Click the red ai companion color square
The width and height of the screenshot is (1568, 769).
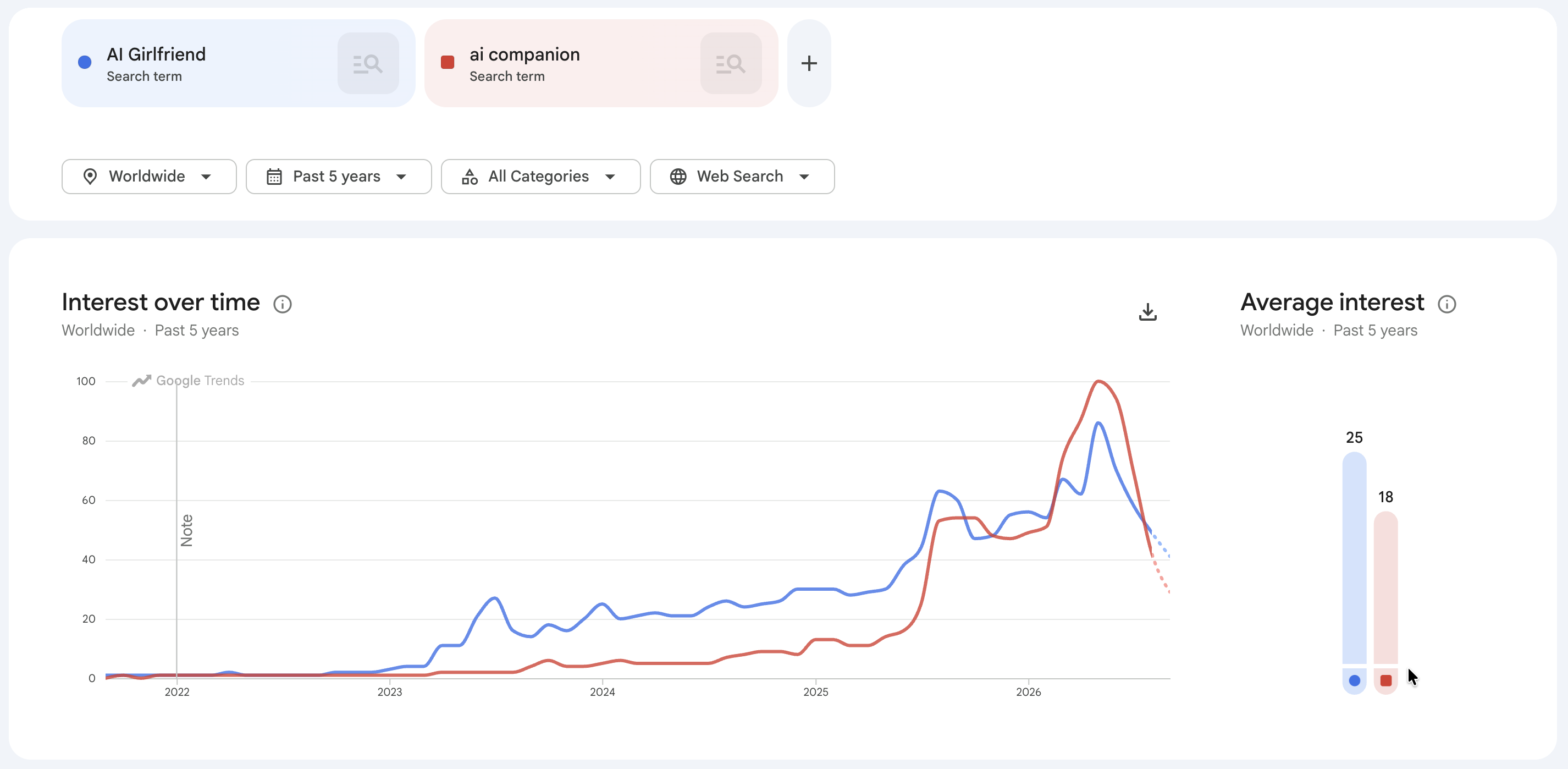(x=448, y=62)
